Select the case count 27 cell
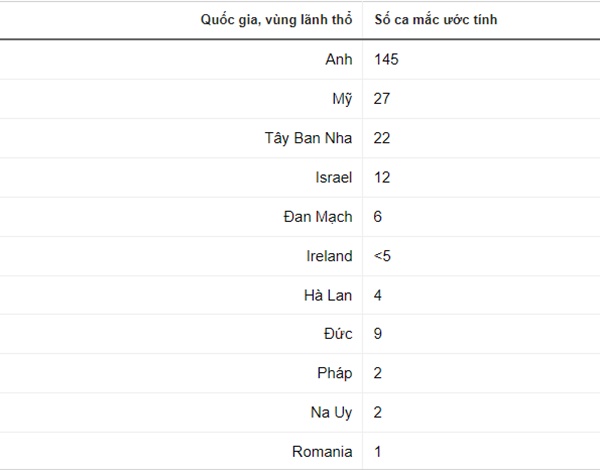Screen dimensions: 600x470 click(382, 99)
